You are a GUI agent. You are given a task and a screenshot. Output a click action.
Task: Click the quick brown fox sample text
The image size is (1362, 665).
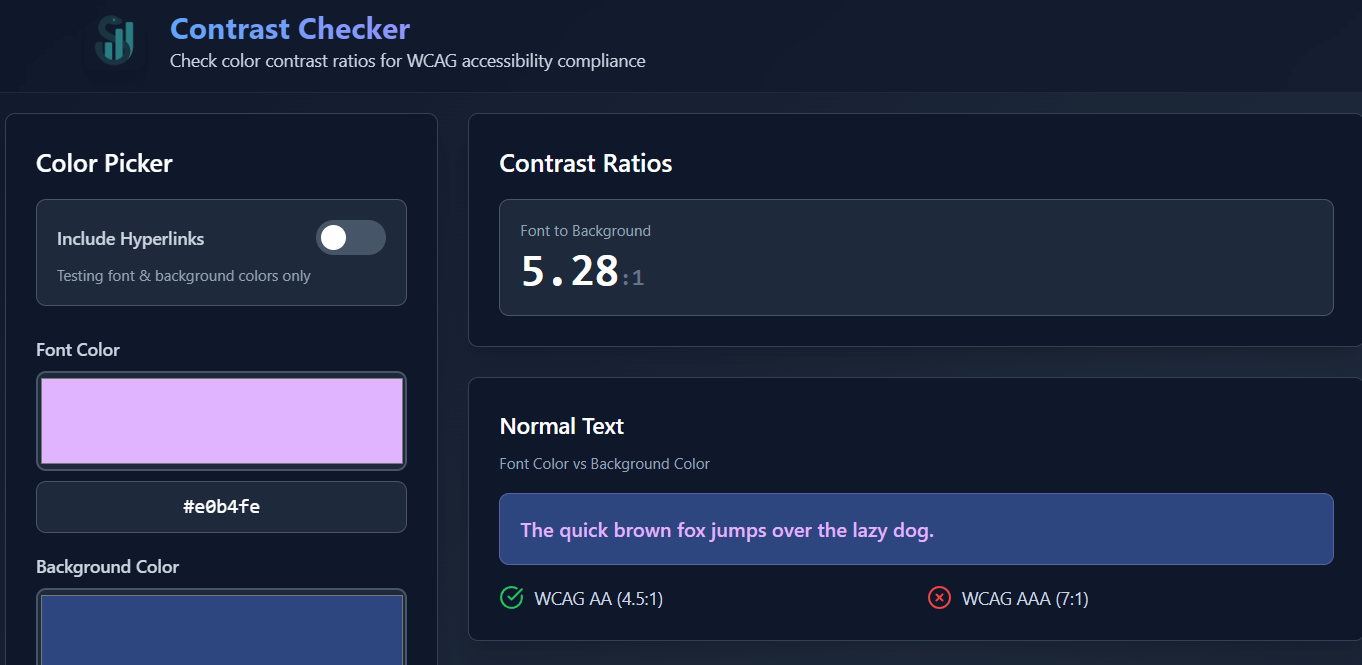[727, 530]
